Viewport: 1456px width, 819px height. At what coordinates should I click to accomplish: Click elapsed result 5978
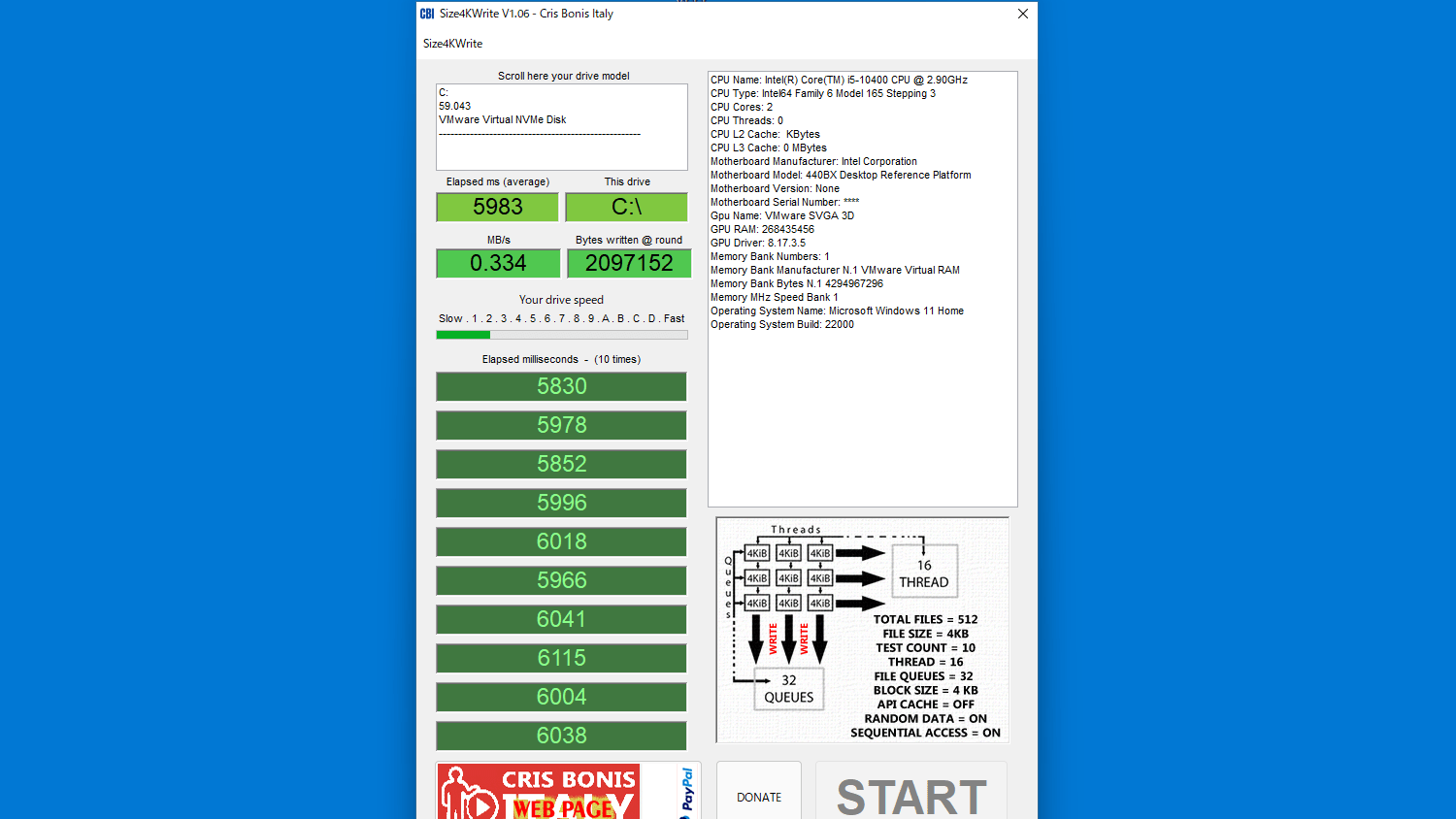point(561,425)
